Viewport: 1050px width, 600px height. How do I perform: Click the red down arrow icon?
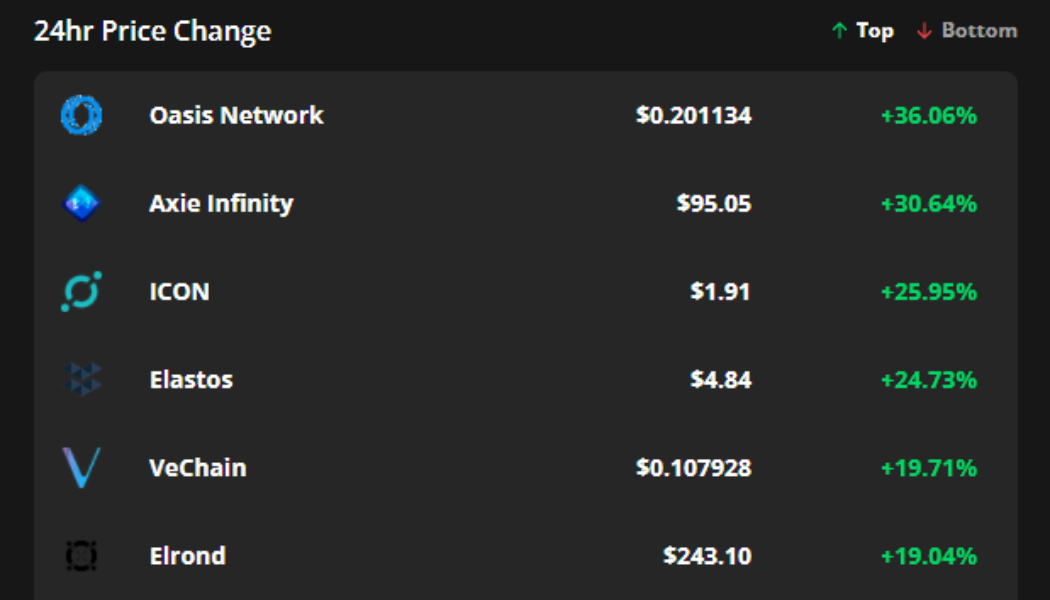tap(924, 31)
